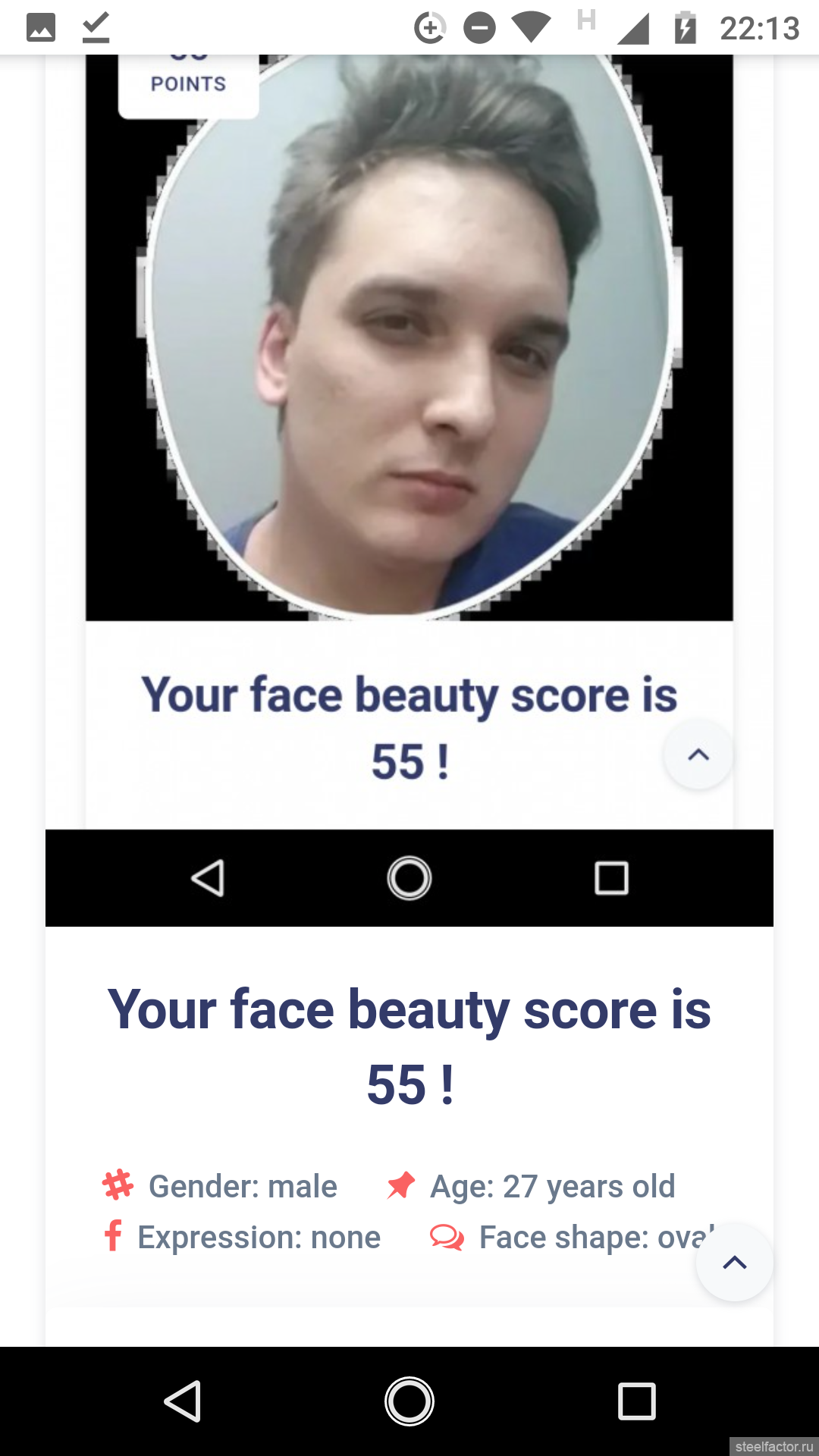
Task: Tap the Android back triangle button
Action: click(183, 1401)
